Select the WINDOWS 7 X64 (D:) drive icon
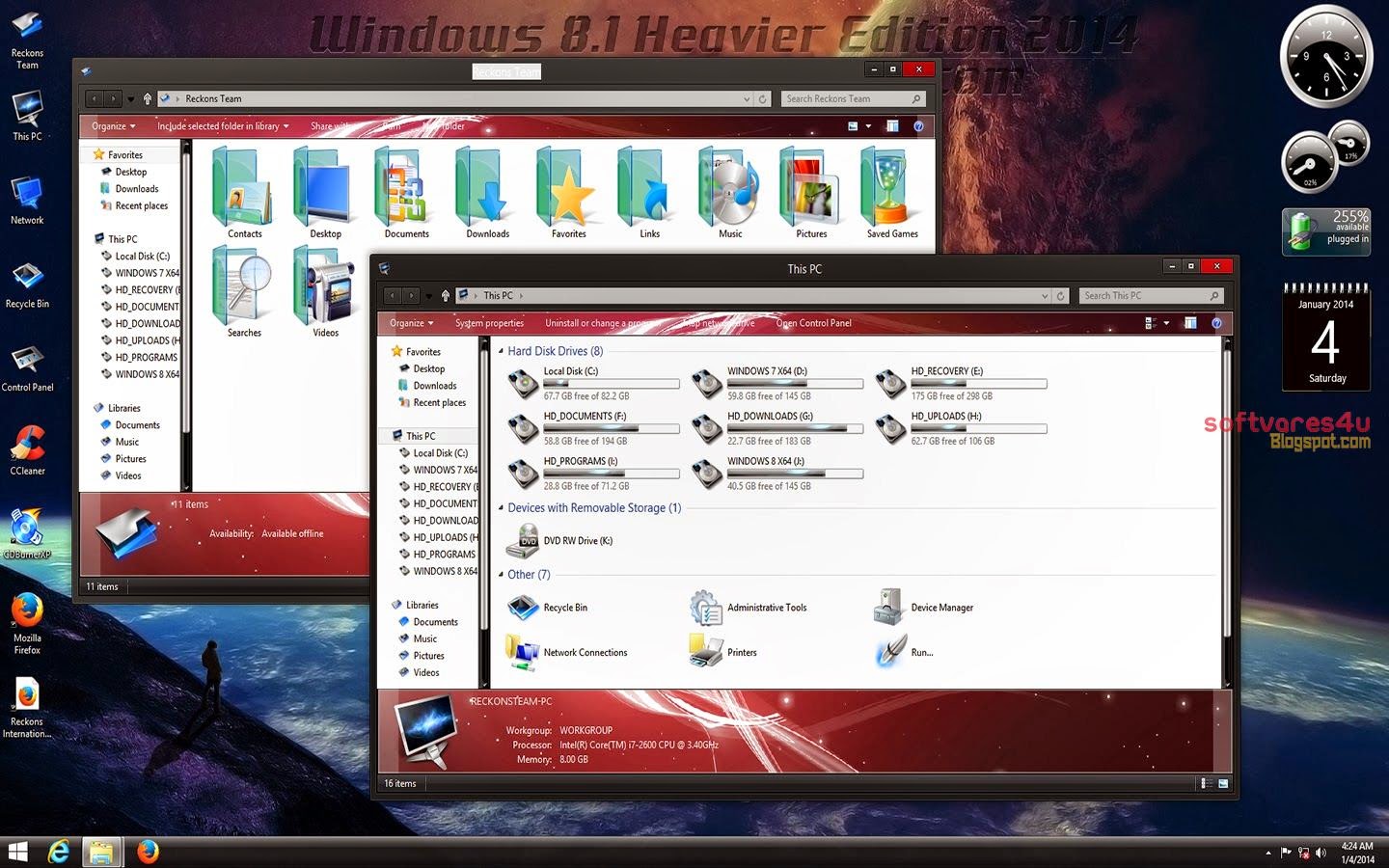Screen dimensions: 1389x868 pos(707,383)
